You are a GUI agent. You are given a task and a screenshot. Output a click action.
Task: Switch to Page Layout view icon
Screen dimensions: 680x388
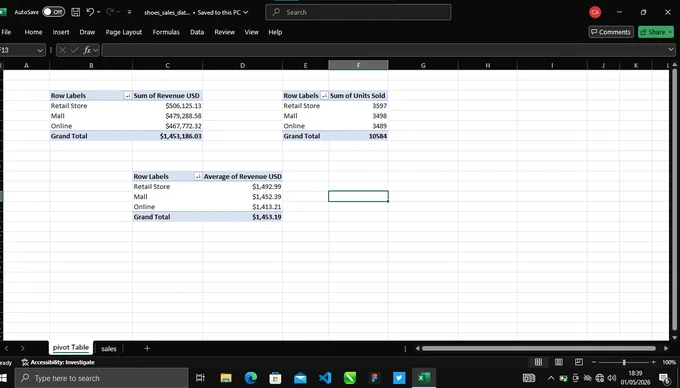click(x=559, y=362)
